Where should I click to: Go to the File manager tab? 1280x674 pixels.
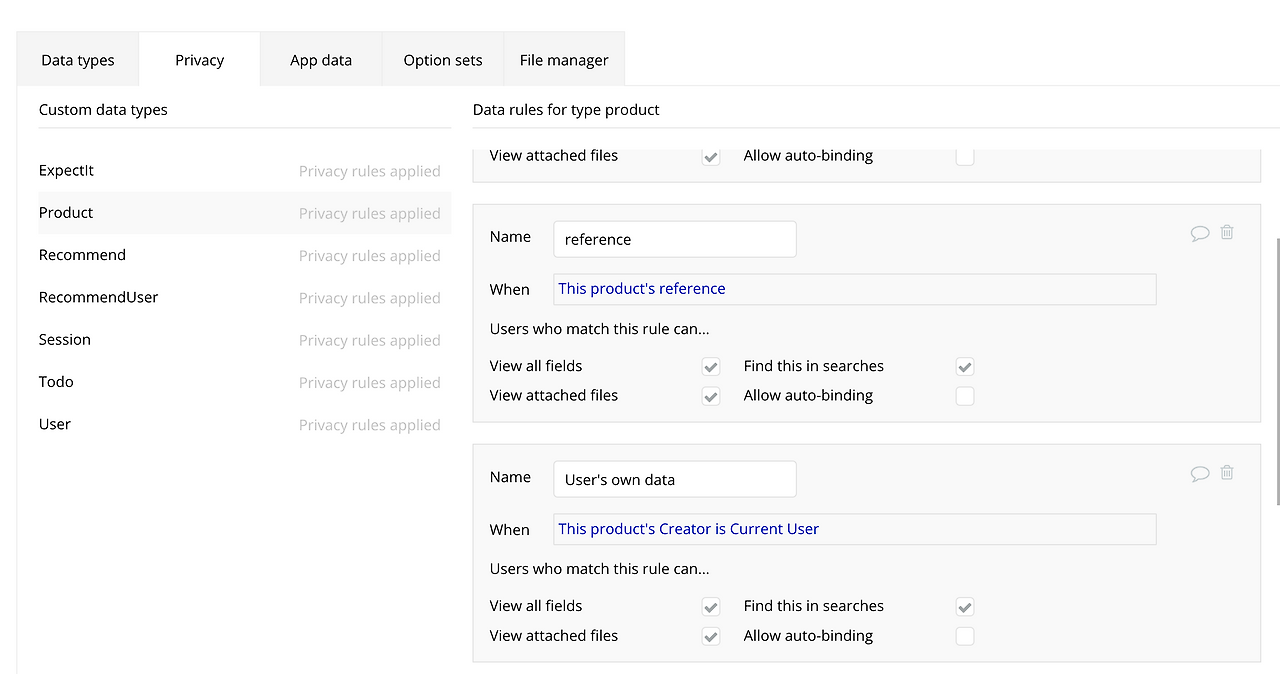(564, 60)
